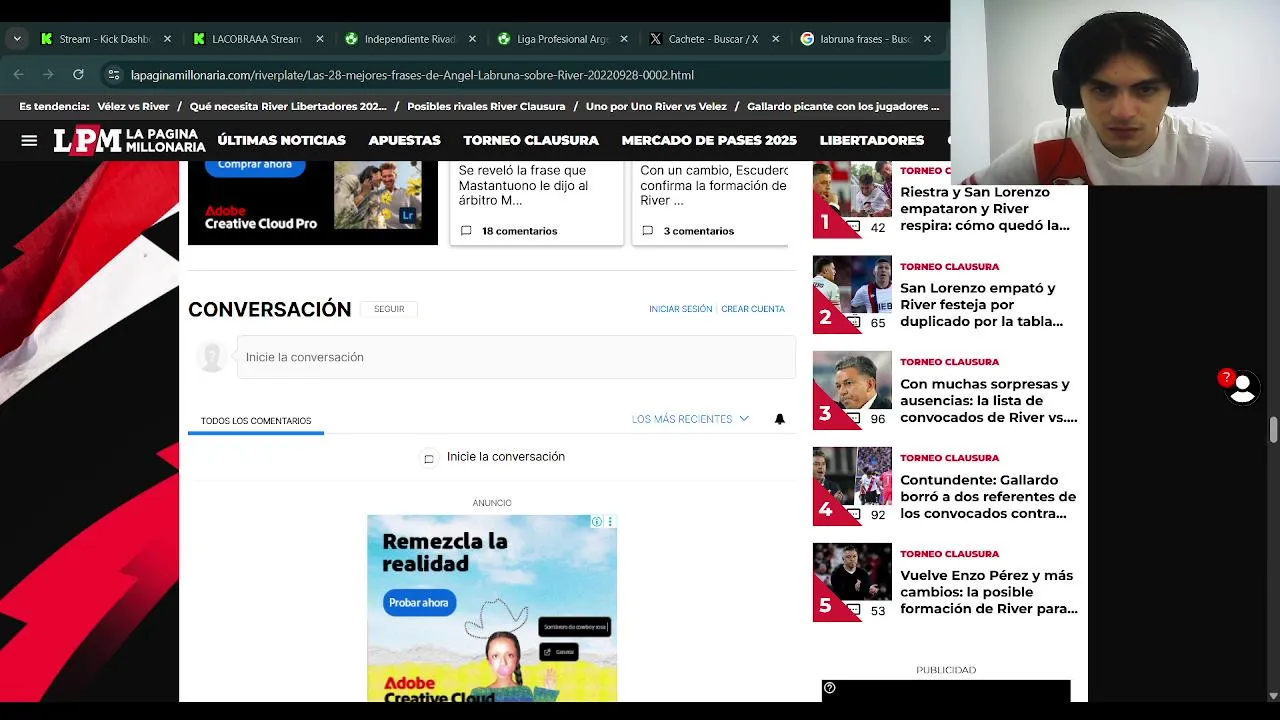The image size is (1280, 720).
Task: Click the La Página Millonaria logo
Action: (129, 141)
